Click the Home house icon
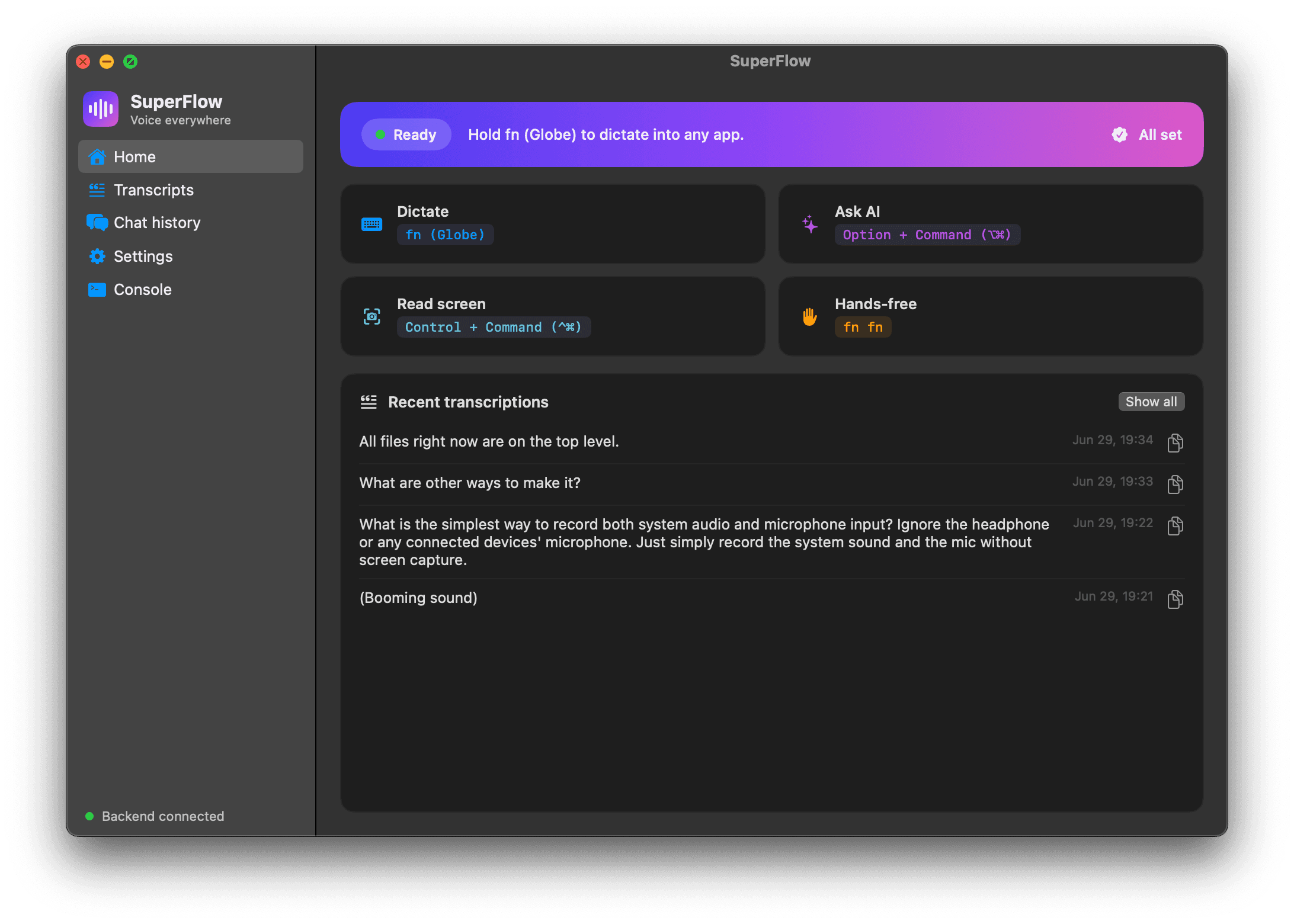Image resolution: width=1294 pixels, height=924 pixels. tap(97, 157)
